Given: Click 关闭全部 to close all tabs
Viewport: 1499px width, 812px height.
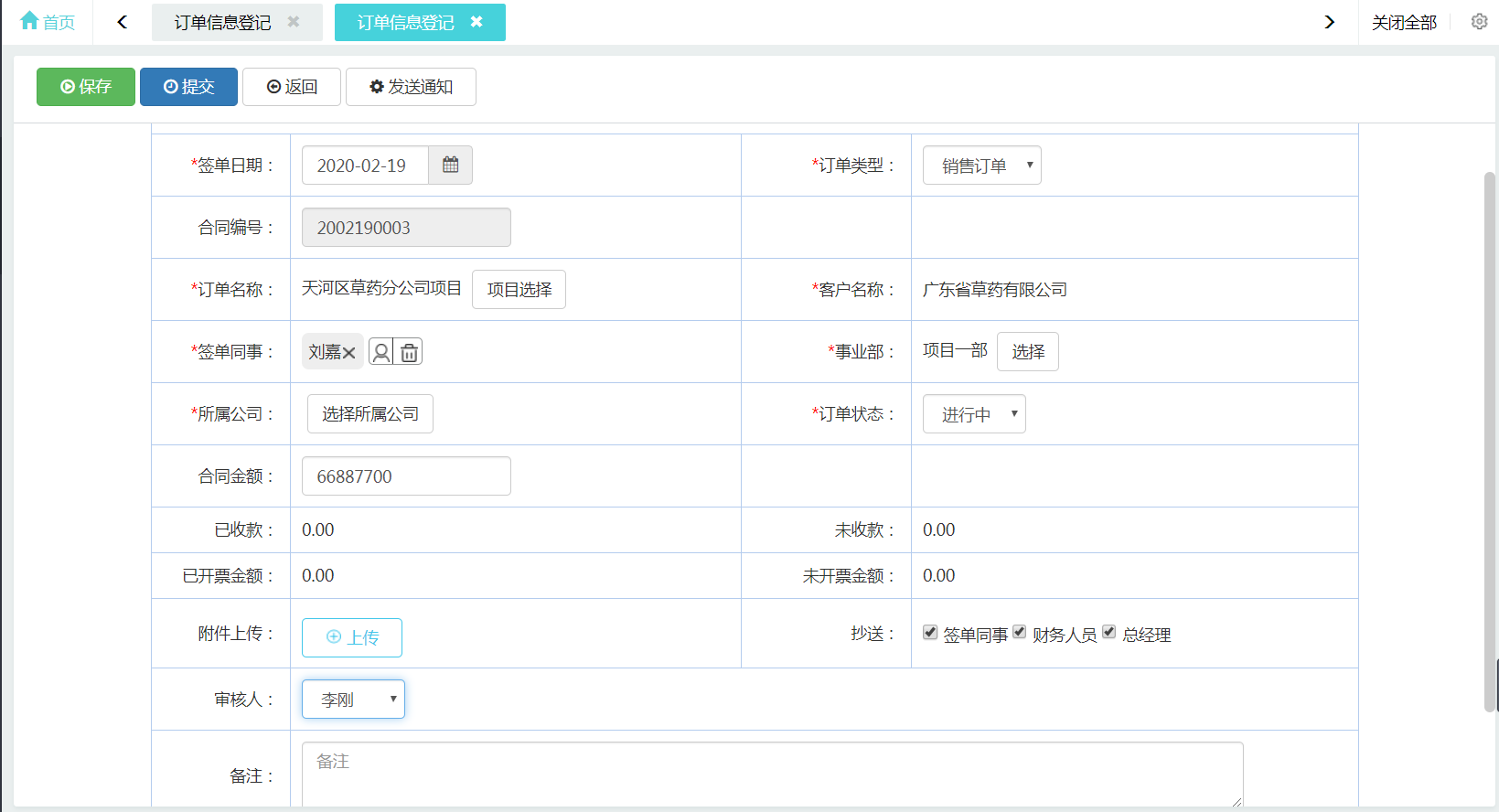Looking at the screenshot, I should pyautogui.click(x=1404, y=23).
